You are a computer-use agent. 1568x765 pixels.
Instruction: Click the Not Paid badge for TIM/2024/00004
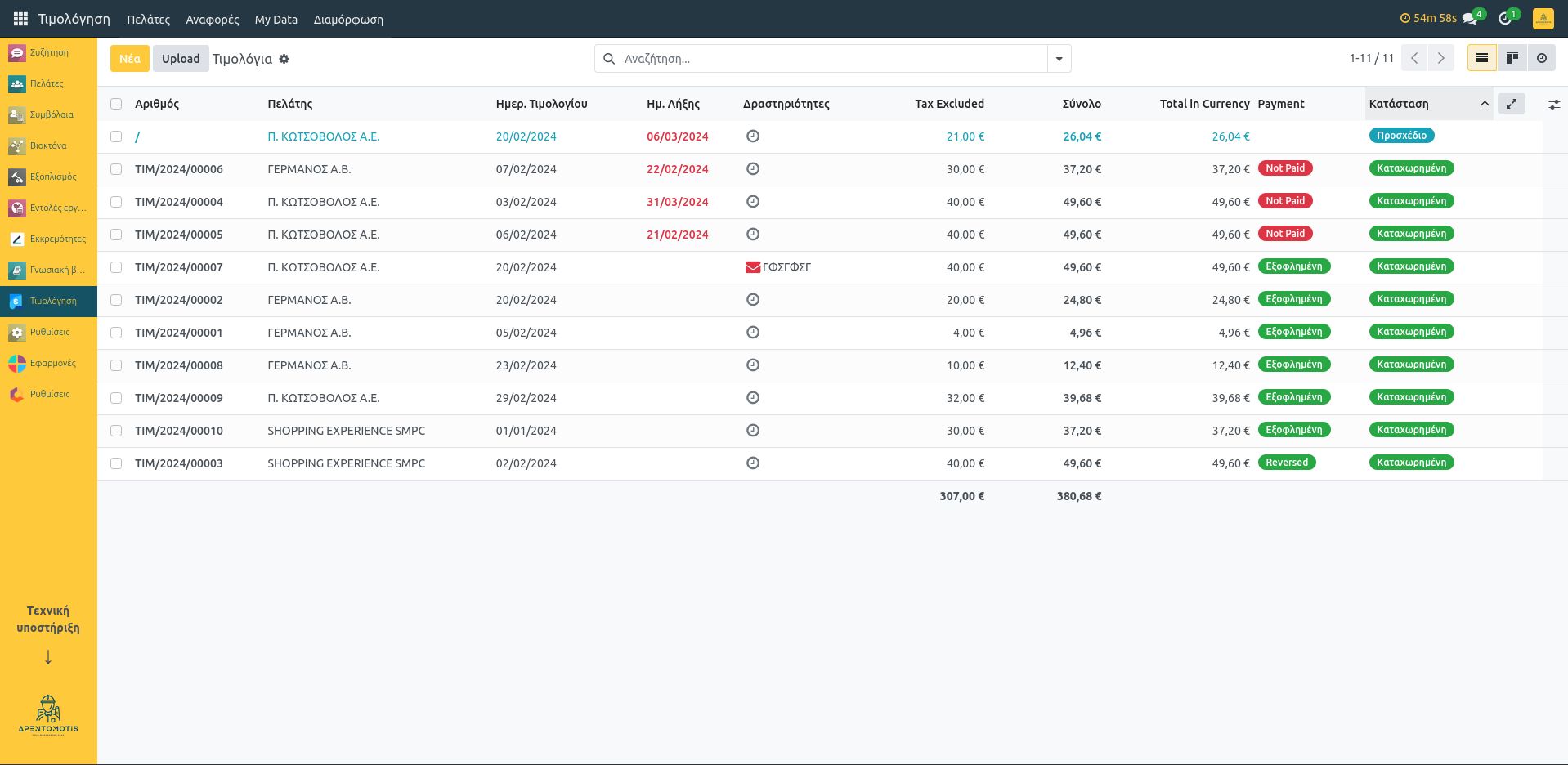click(x=1285, y=201)
